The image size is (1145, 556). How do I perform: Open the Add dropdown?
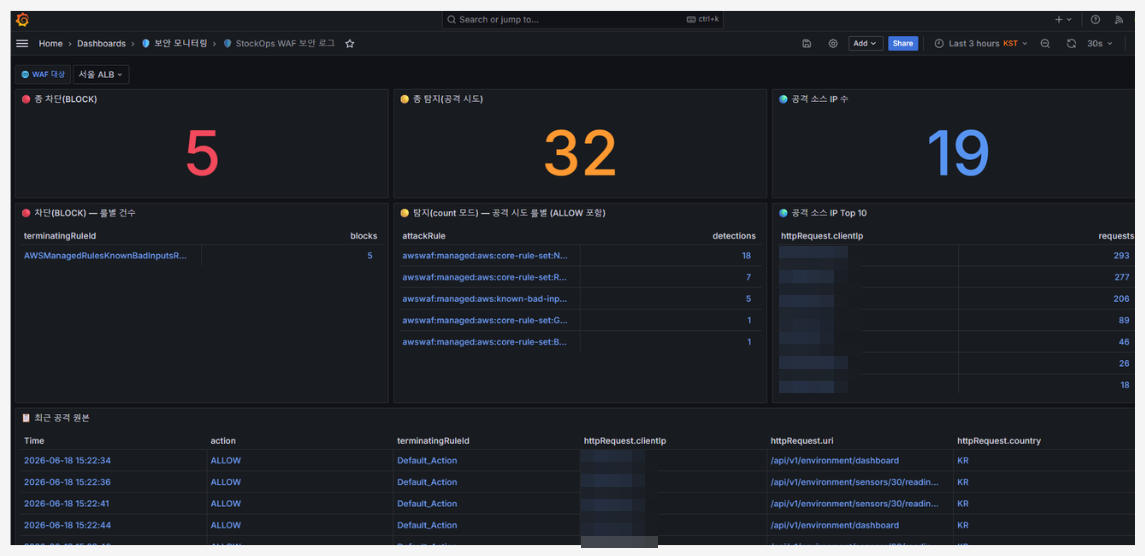[865, 44]
